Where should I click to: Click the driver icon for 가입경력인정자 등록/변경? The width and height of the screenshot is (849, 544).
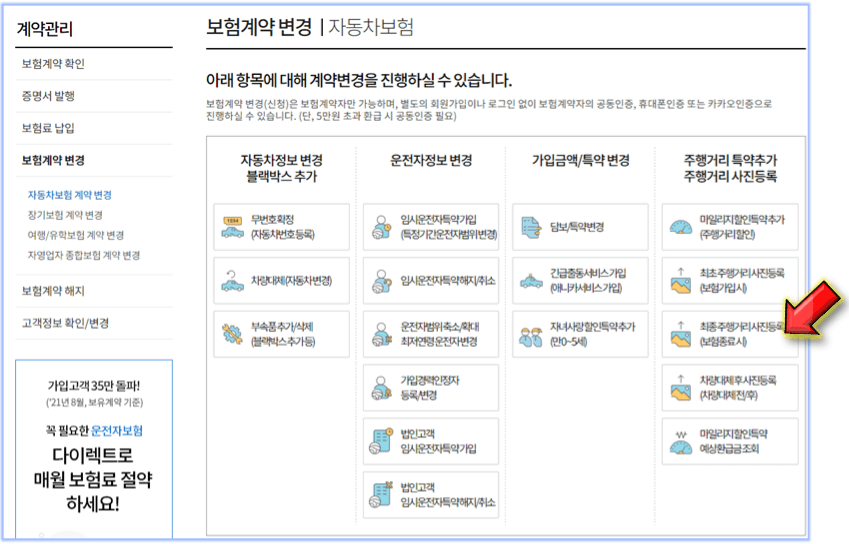click(x=382, y=388)
